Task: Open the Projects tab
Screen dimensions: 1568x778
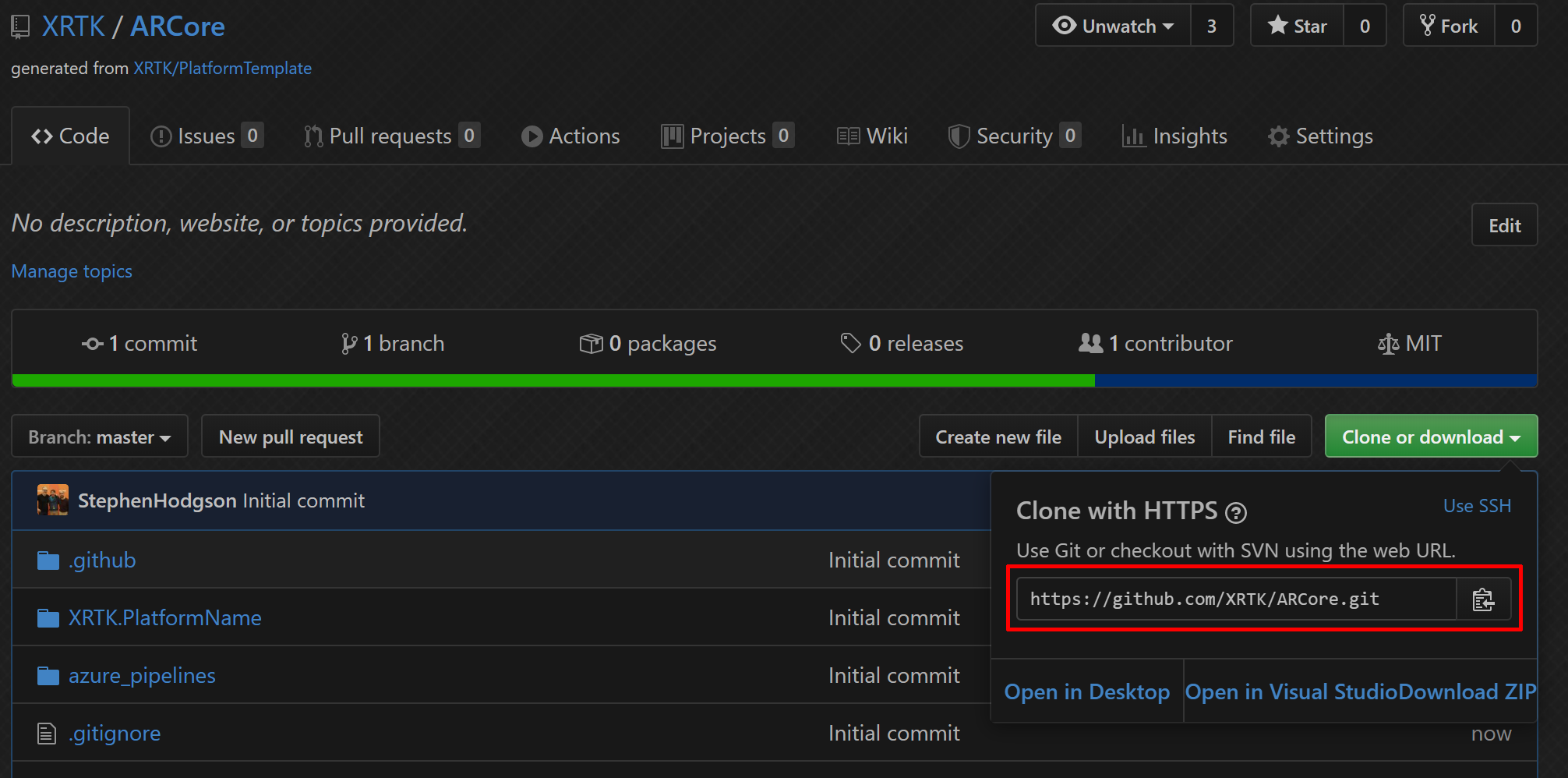Action: point(727,136)
